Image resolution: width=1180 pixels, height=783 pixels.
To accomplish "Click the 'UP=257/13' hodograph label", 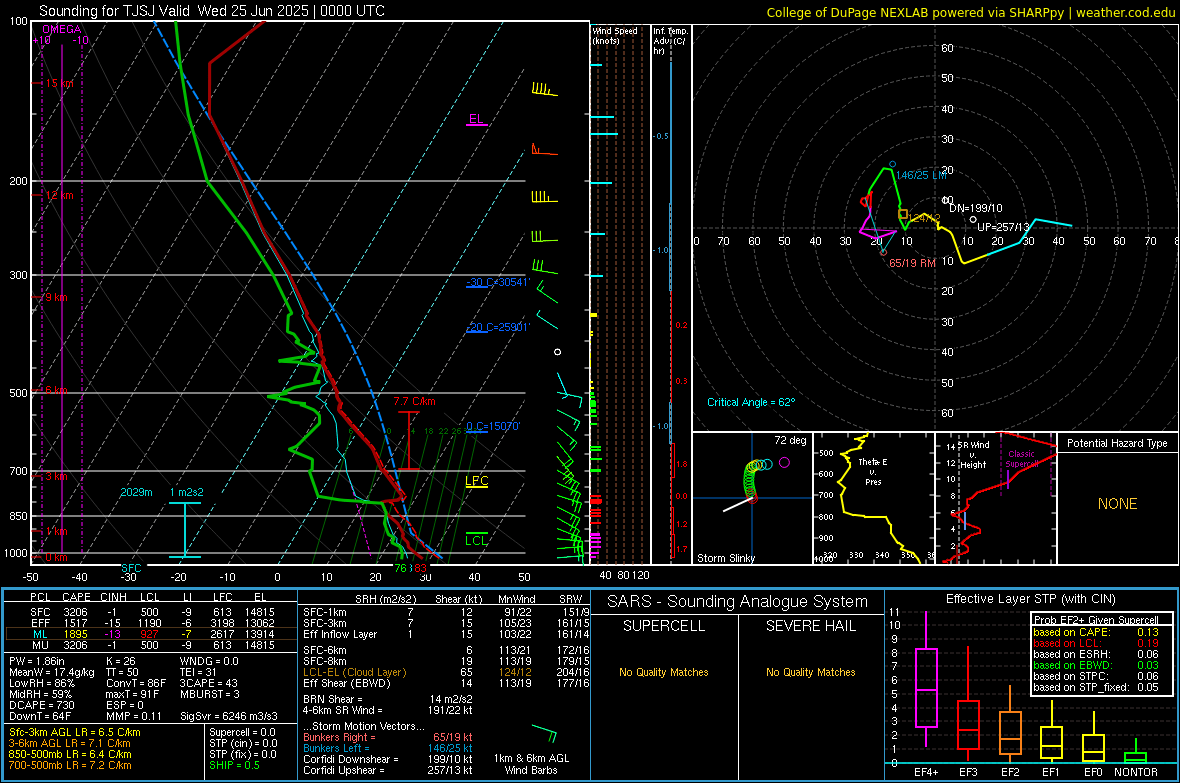I will point(1002,227).
